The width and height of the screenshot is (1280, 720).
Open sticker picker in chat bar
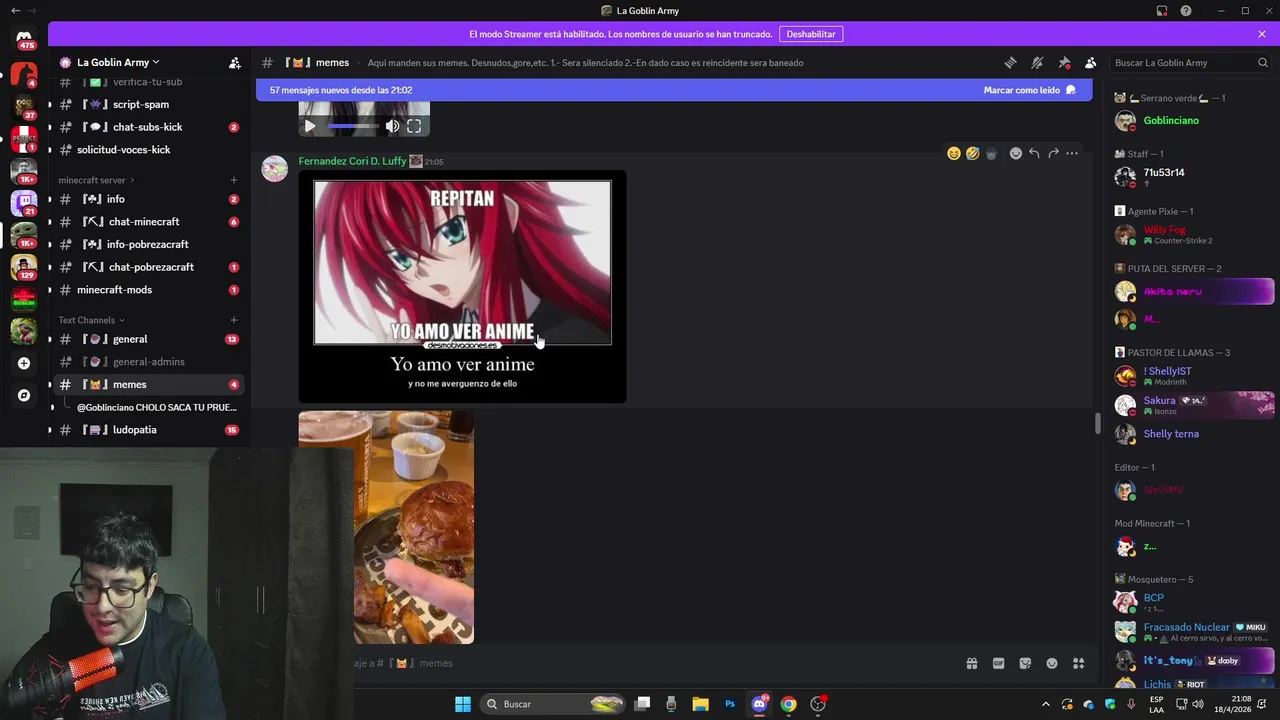(x=1025, y=663)
